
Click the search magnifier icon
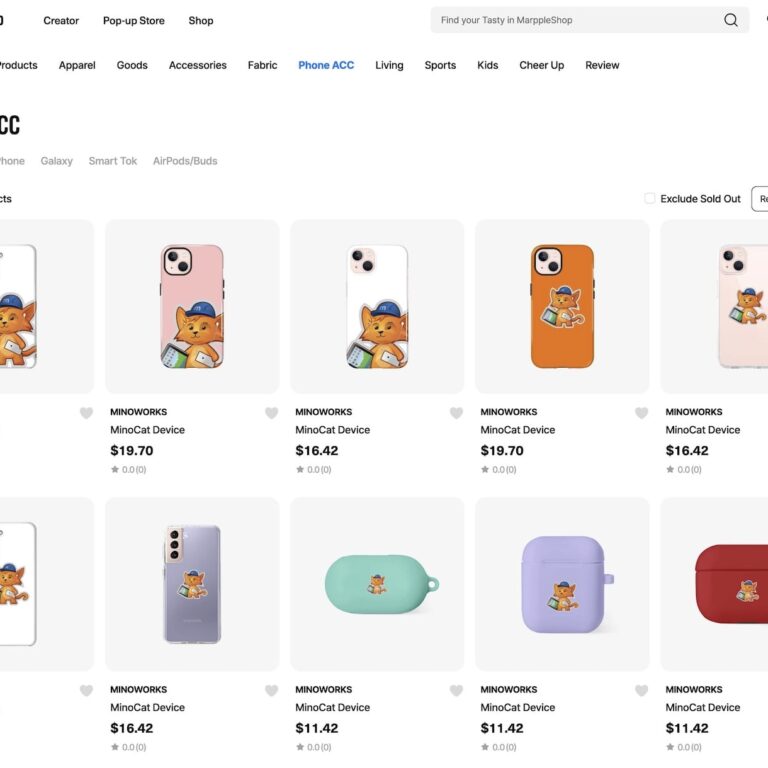pyautogui.click(x=731, y=20)
